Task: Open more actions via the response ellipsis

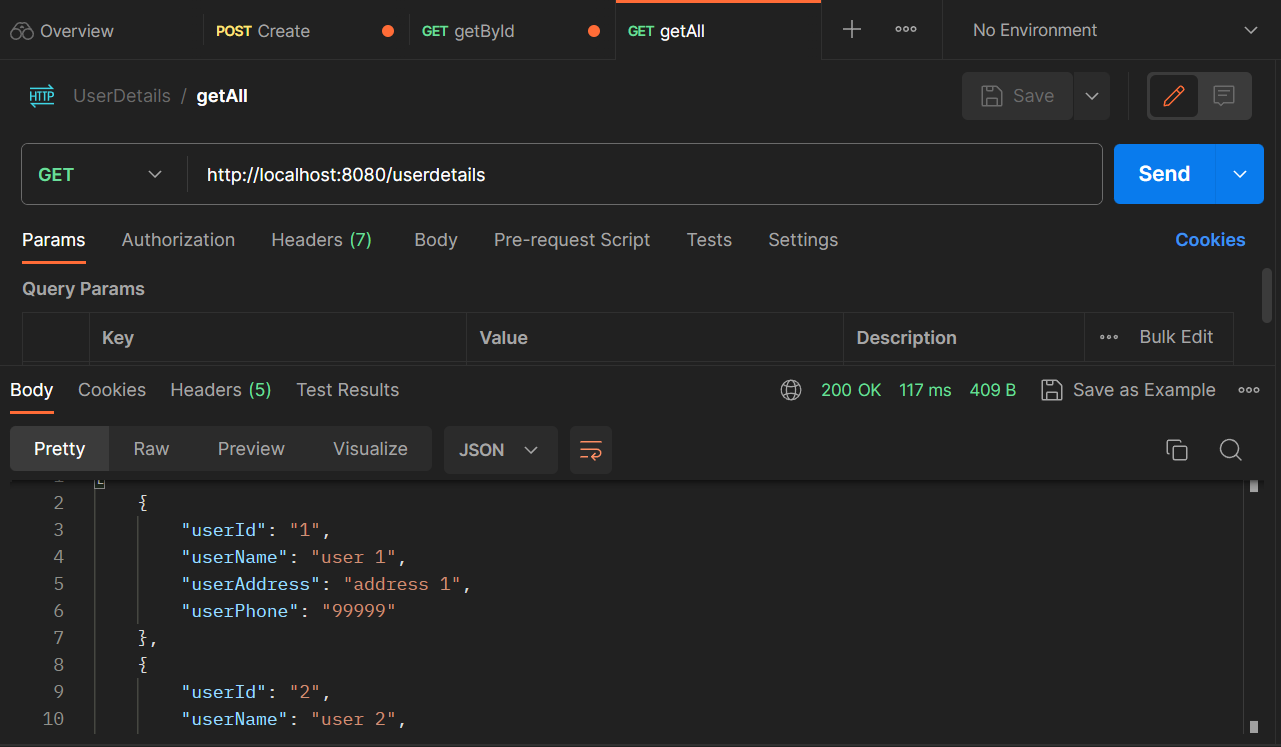Action: tap(1248, 390)
